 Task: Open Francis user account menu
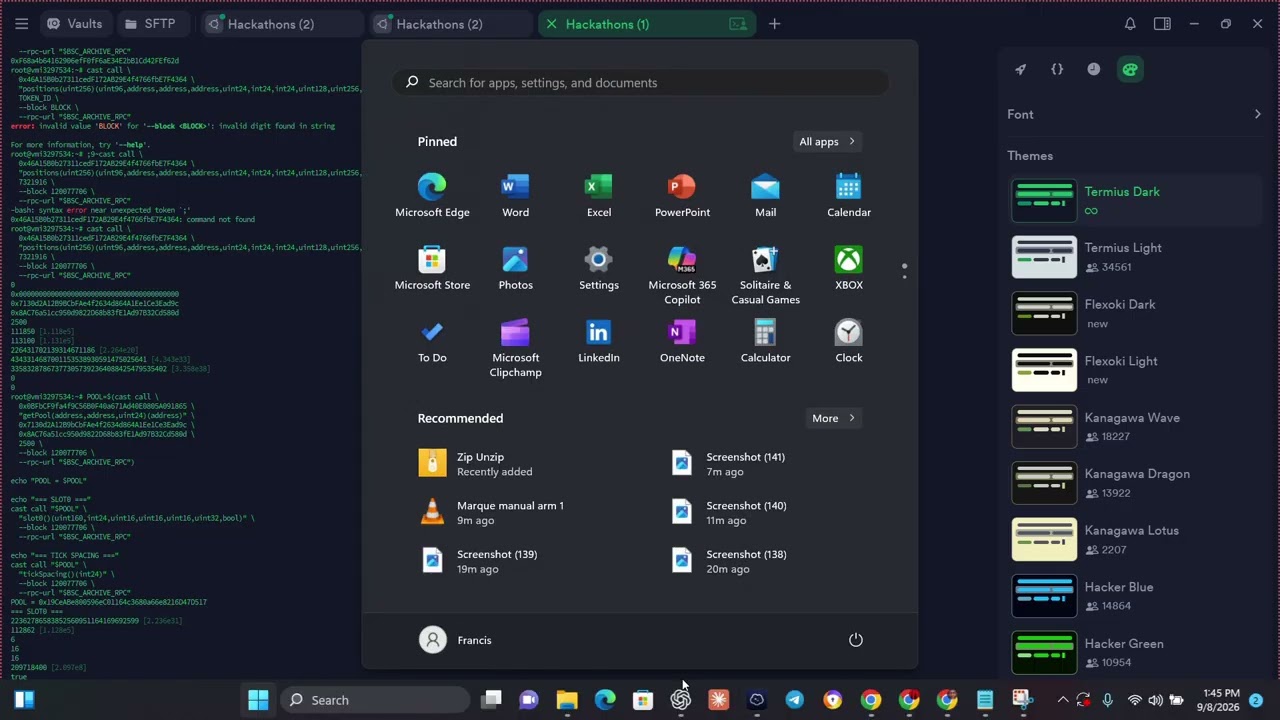(x=456, y=640)
